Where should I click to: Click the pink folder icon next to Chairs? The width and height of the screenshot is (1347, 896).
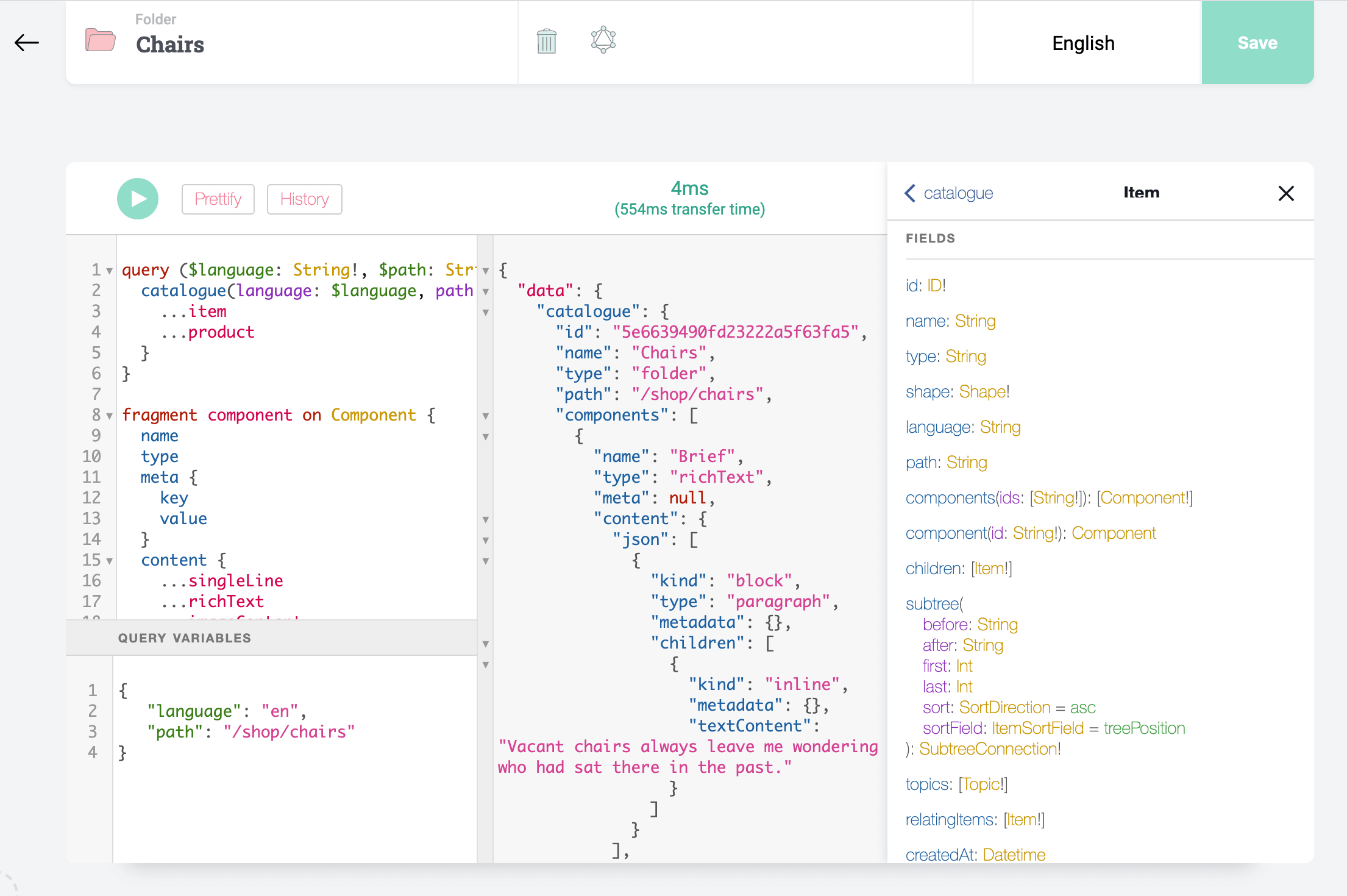pyautogui.click(x=101, y=40)
